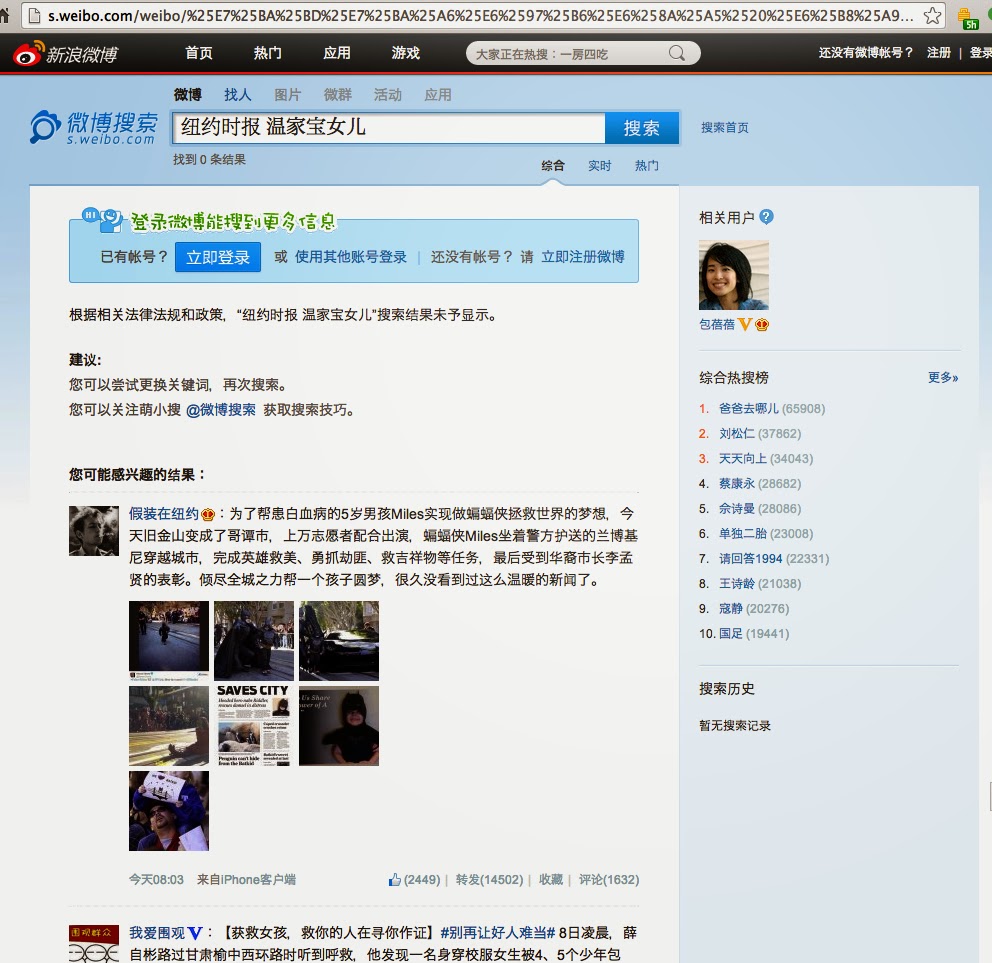
Task: Open hot search 爸爸去哪儿
Action: point(749,409)
